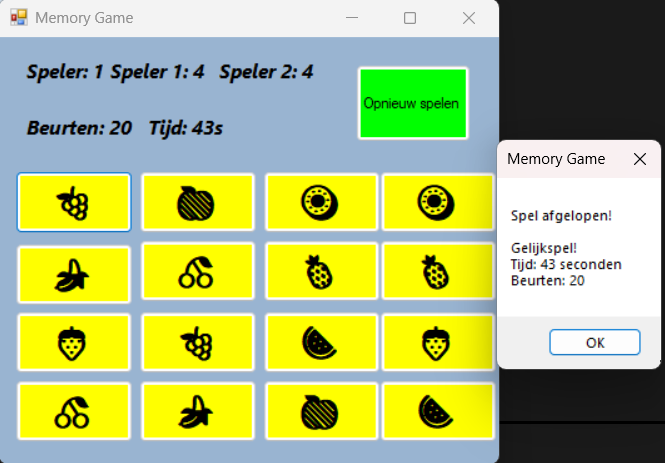Click the Memory Game app icon in title bar
This screenshot has width=665, height=463.
coord(19,18)
